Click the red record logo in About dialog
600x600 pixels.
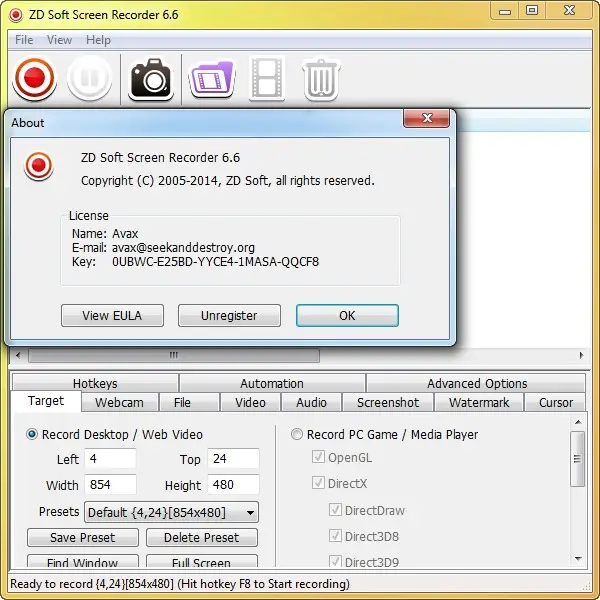[38, 166]
